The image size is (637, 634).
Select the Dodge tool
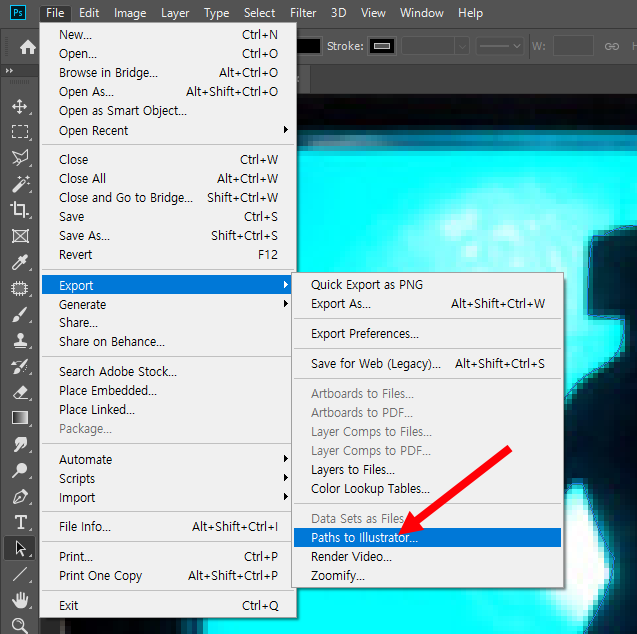[20, 470]
